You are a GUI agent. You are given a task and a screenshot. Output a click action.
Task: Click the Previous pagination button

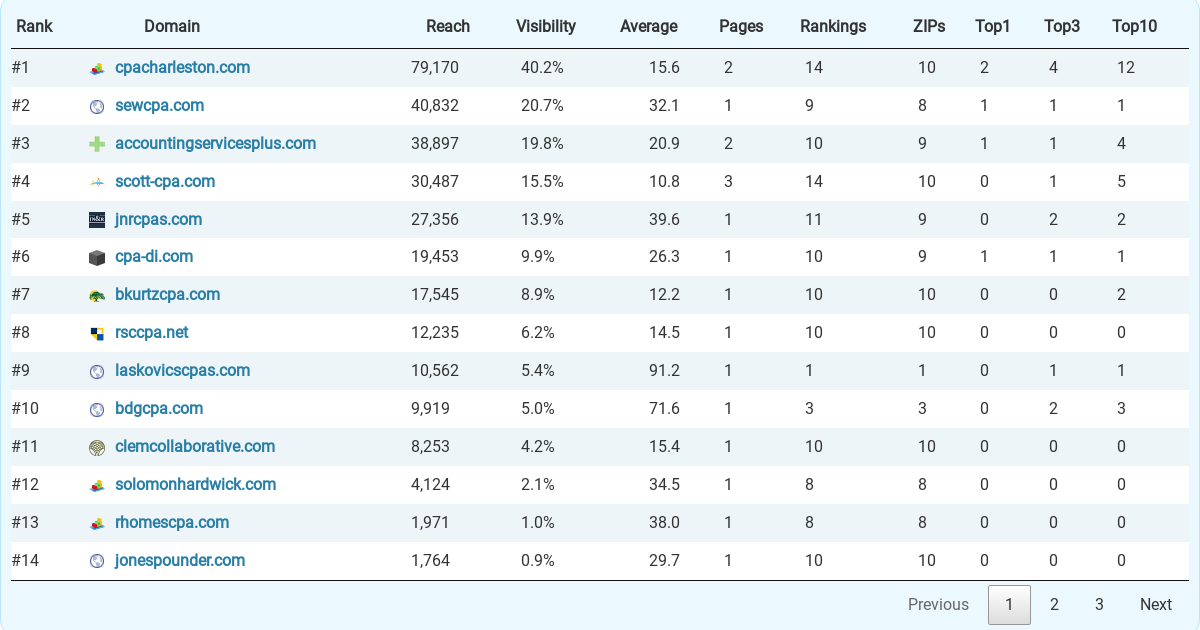point(938,604)
